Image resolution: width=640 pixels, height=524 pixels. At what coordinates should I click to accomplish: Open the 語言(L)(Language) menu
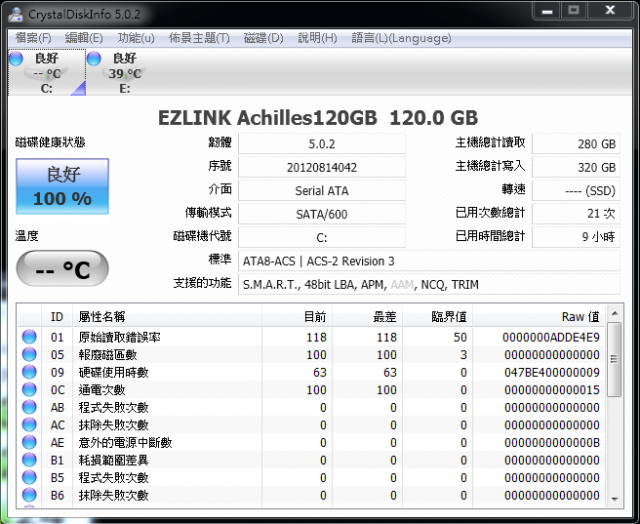[402, 38]
